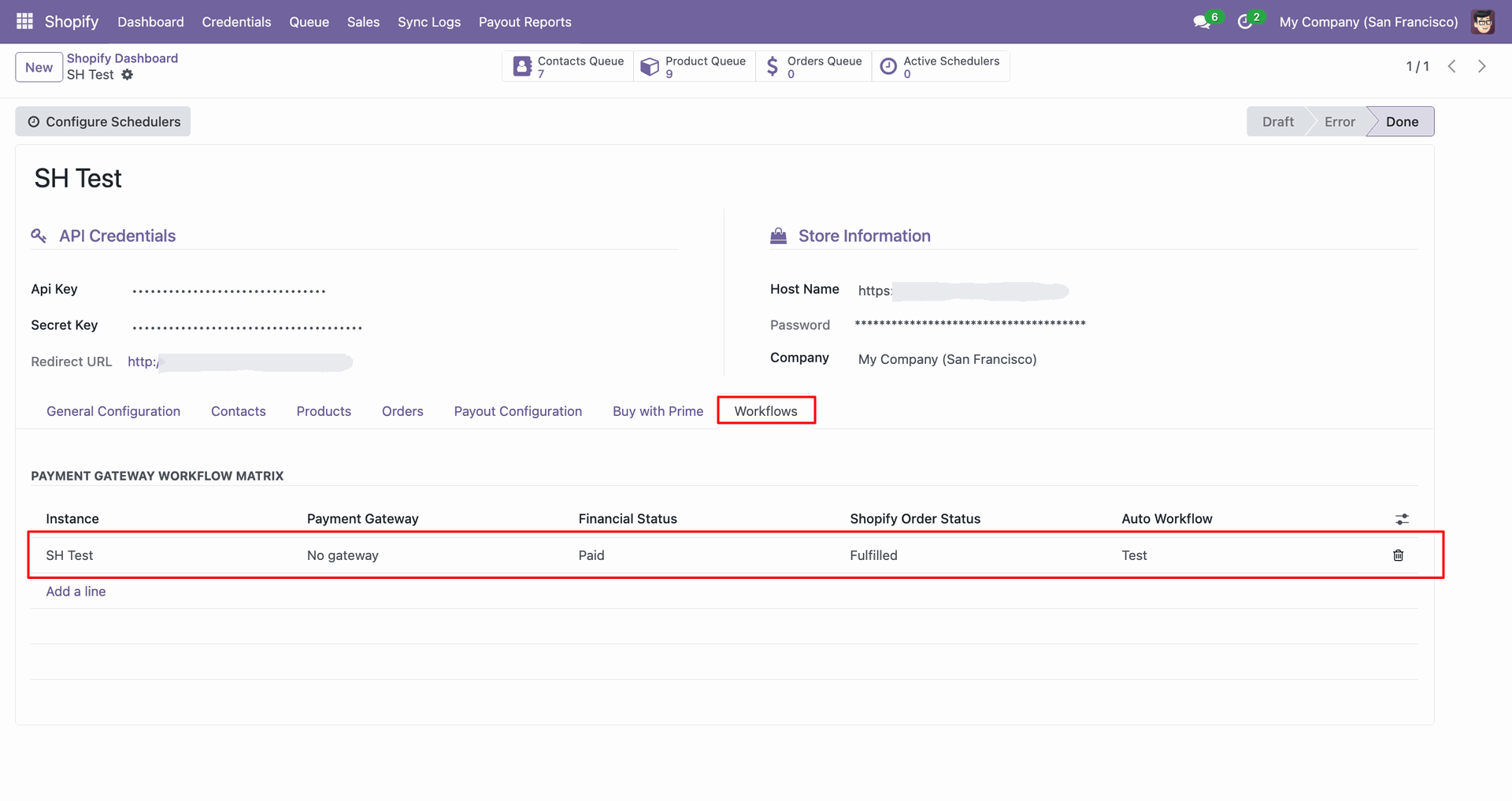
Task: Open the gear actions menu beside SH Test
Action: (x=128, y=75)
